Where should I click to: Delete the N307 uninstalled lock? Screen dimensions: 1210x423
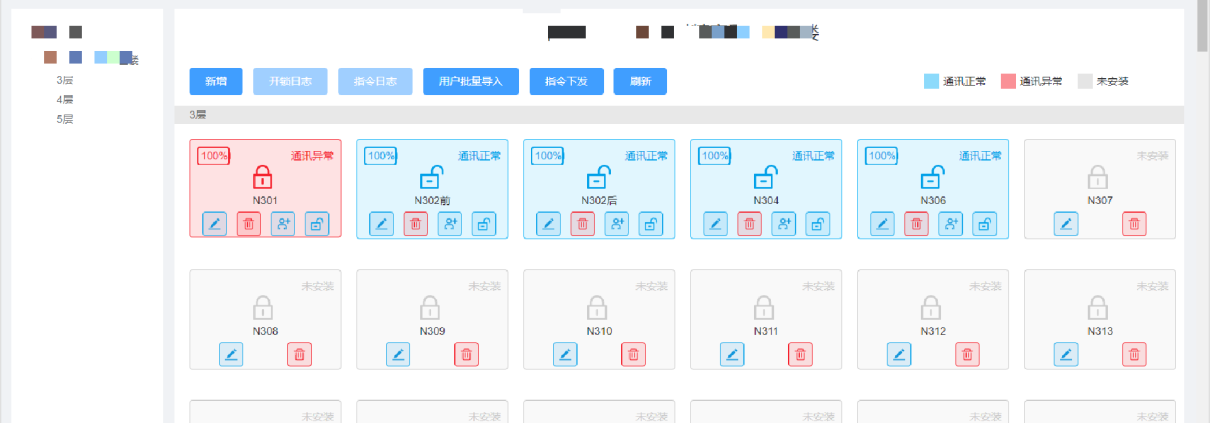1134,224
